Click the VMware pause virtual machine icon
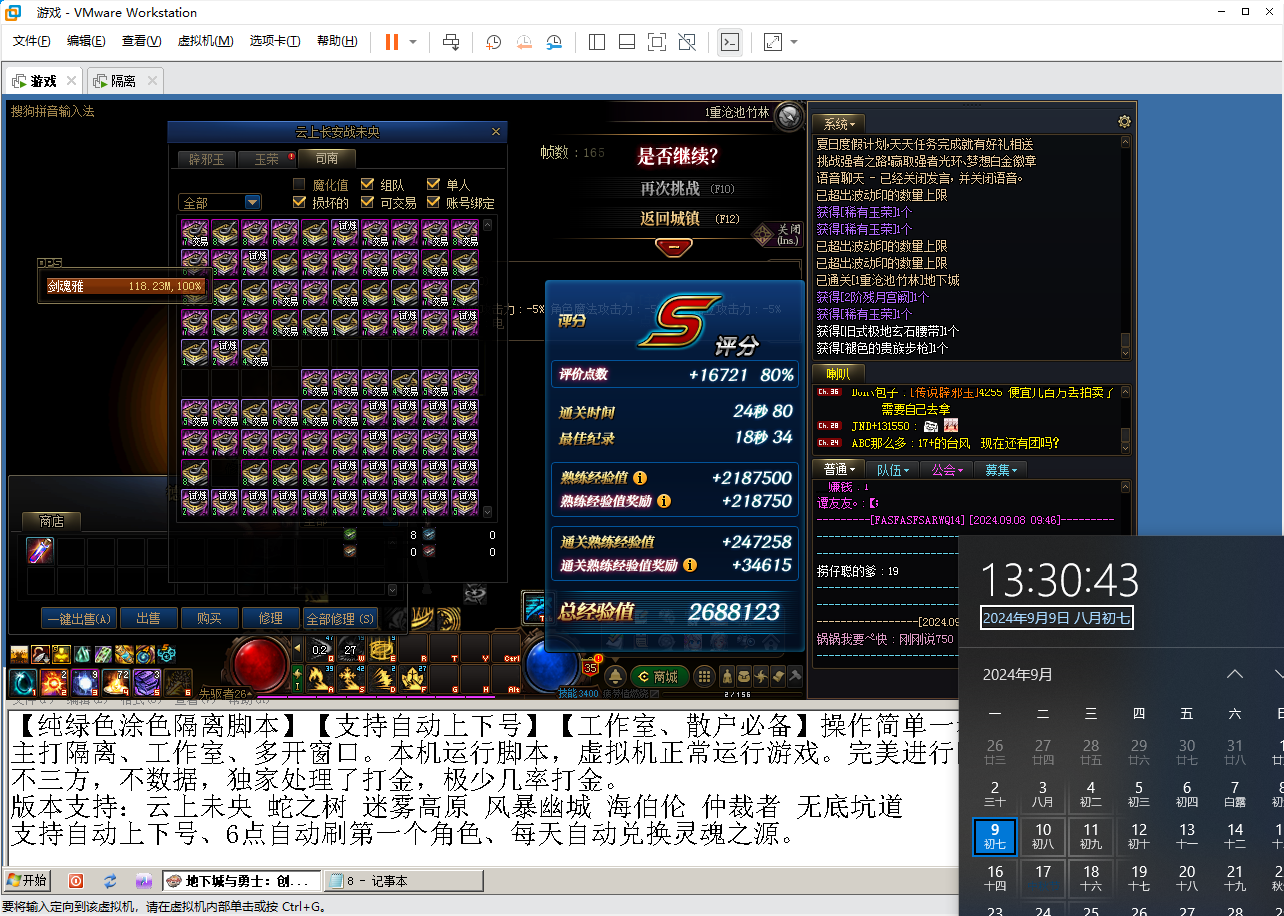Image resolution: width=1284 pixels, height=916 pixels. [x=391, y=42]
